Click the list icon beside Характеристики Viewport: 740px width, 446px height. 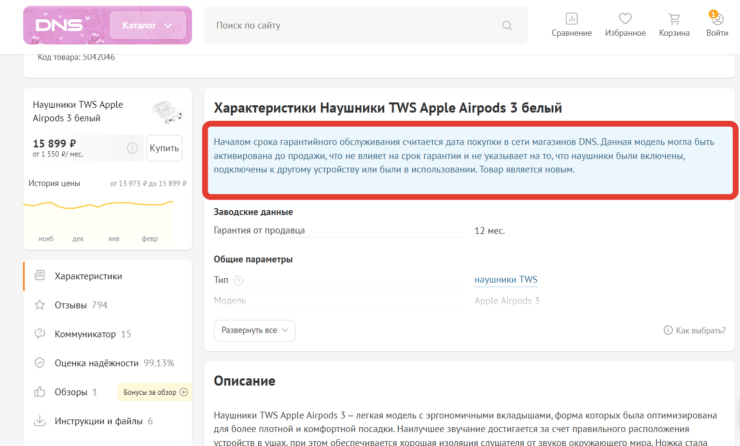40,275
